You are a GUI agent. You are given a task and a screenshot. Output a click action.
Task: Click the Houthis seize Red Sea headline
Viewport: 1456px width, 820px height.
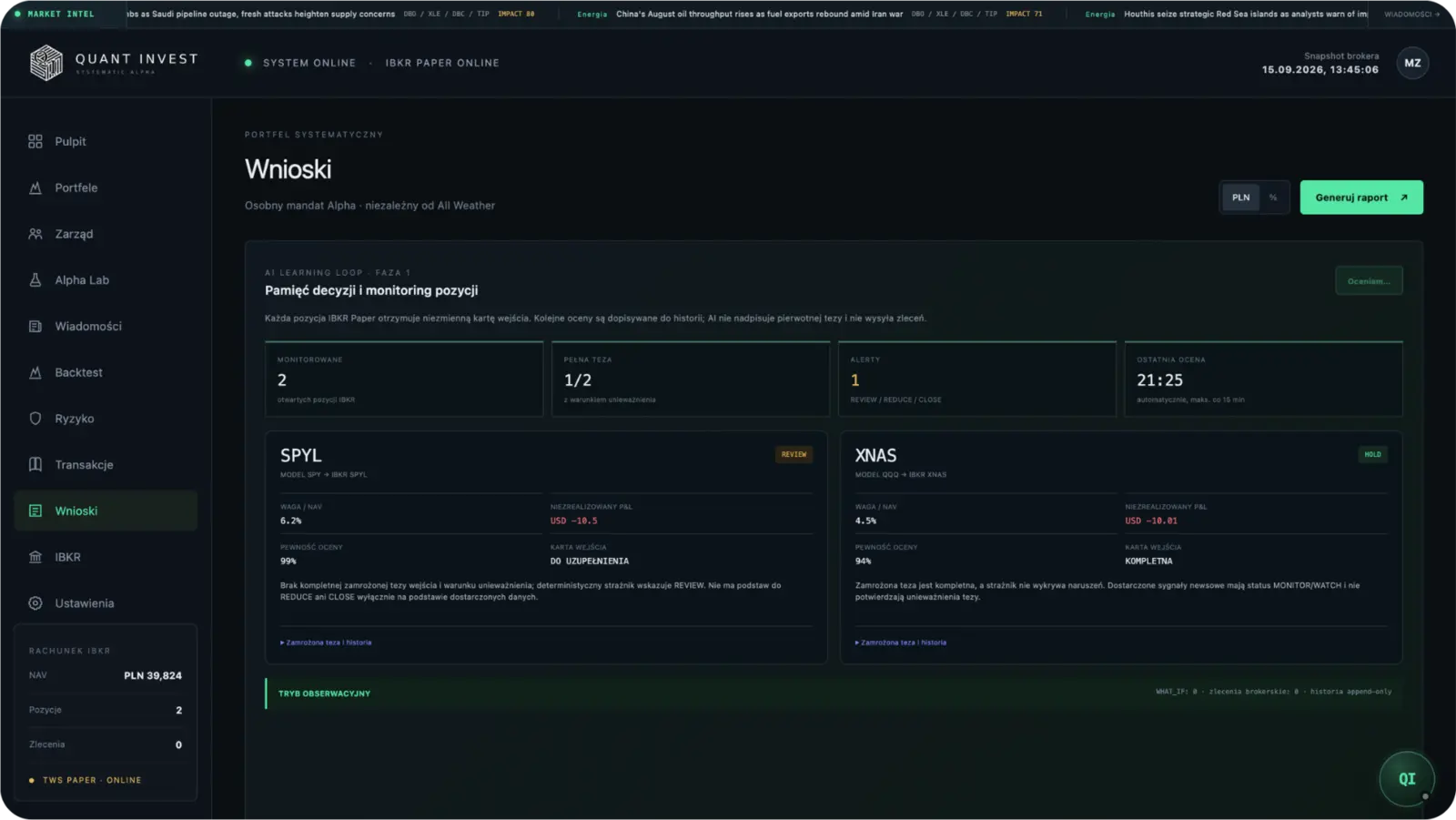(1246, 15)
